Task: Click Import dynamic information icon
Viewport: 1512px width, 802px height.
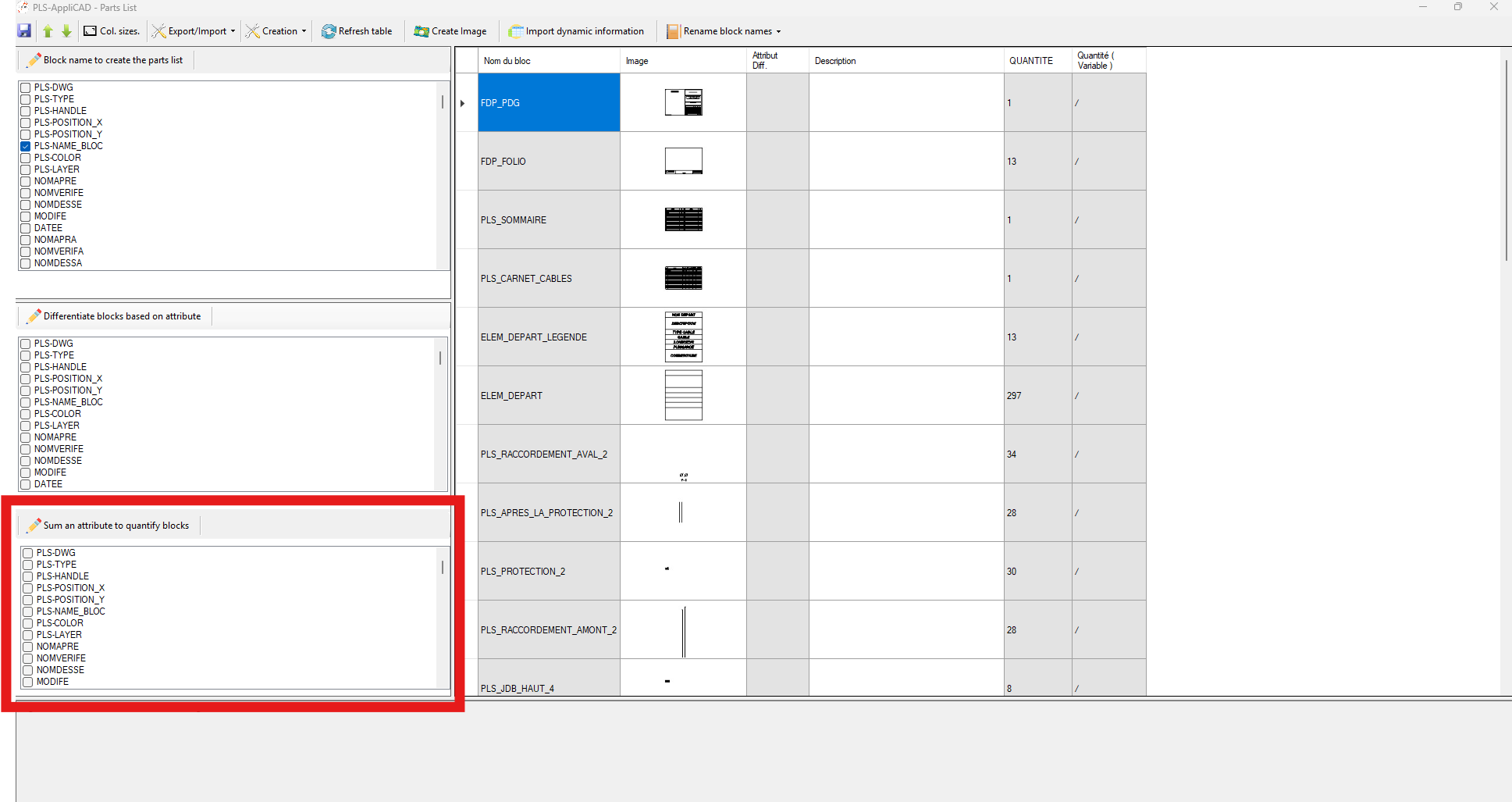Action: [515, 31]
